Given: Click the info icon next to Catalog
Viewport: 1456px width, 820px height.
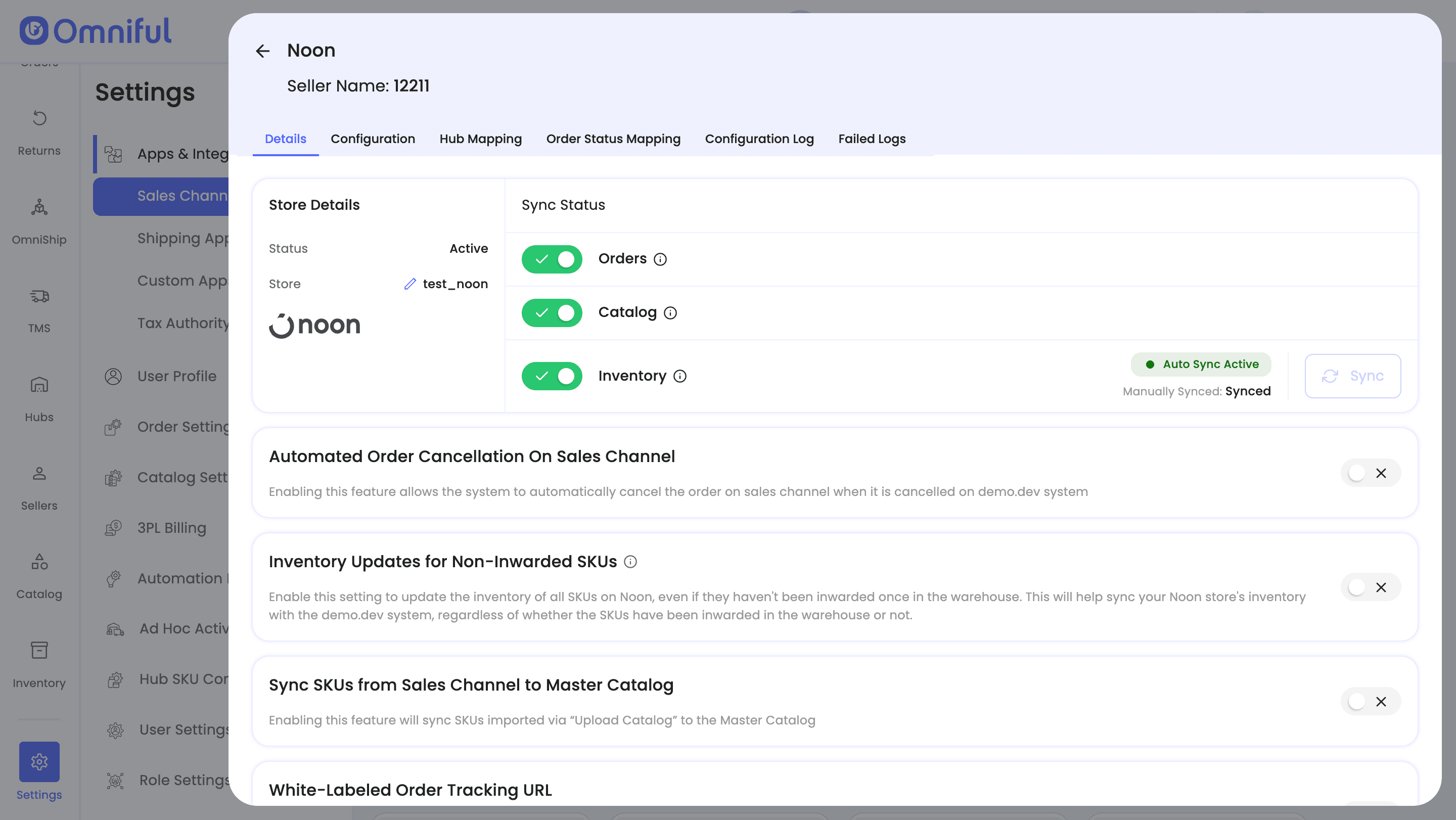Looking at the screenshot, I should click(x=670, y=313).
